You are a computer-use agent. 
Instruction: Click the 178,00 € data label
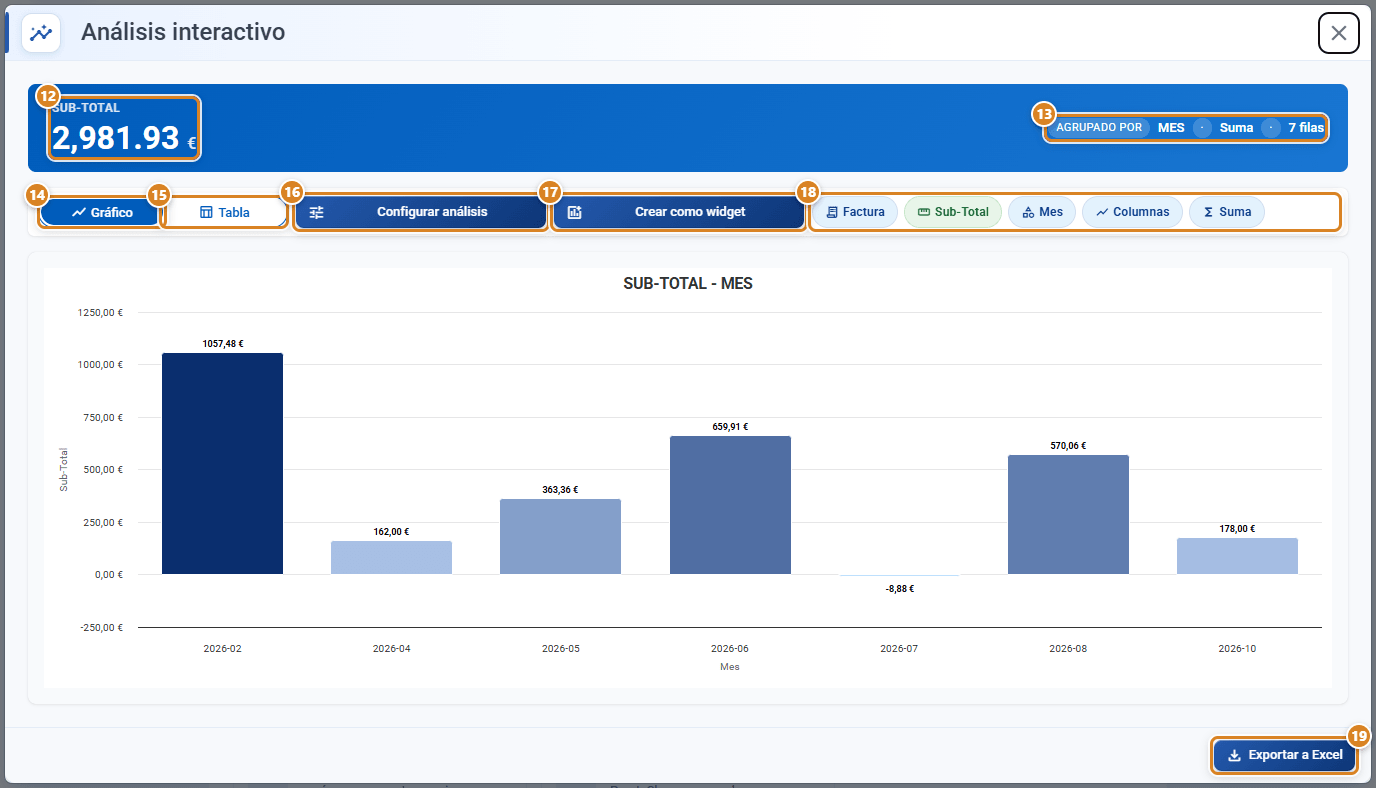[x=1237, y=529]
